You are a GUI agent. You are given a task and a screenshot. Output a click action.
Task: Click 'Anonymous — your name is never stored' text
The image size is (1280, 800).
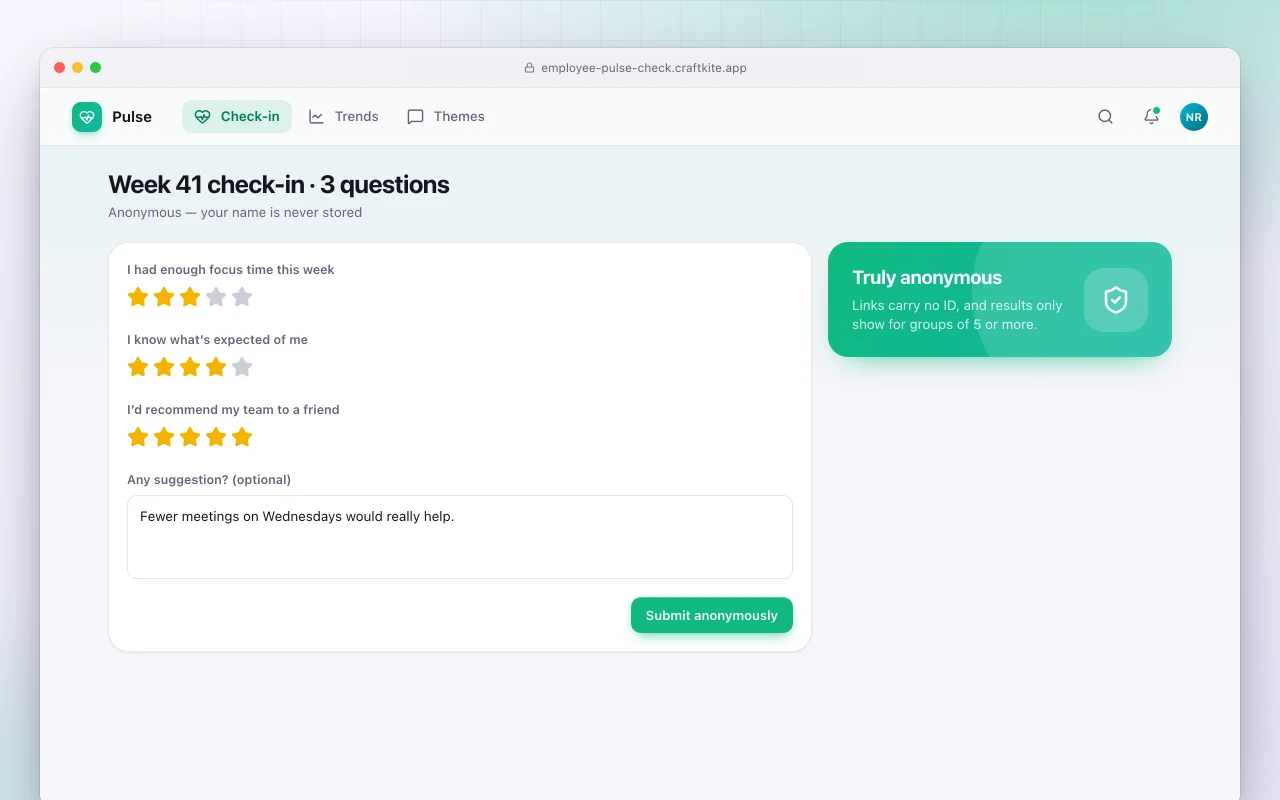235,212
